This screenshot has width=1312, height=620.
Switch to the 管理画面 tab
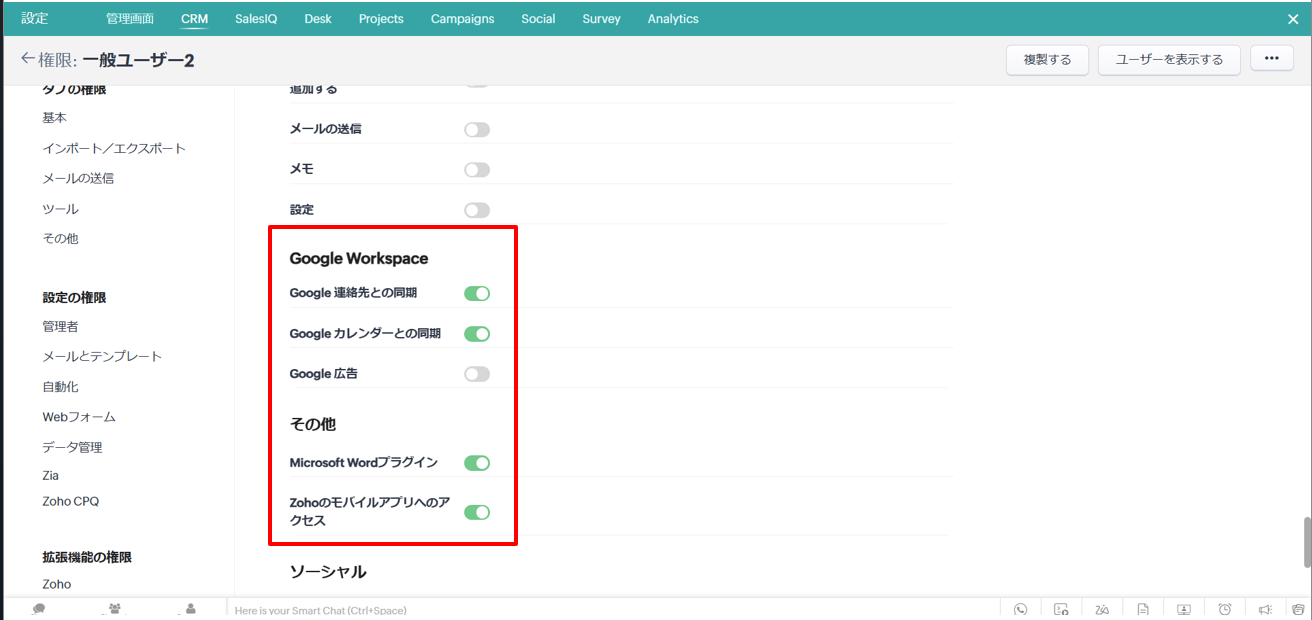130,19
